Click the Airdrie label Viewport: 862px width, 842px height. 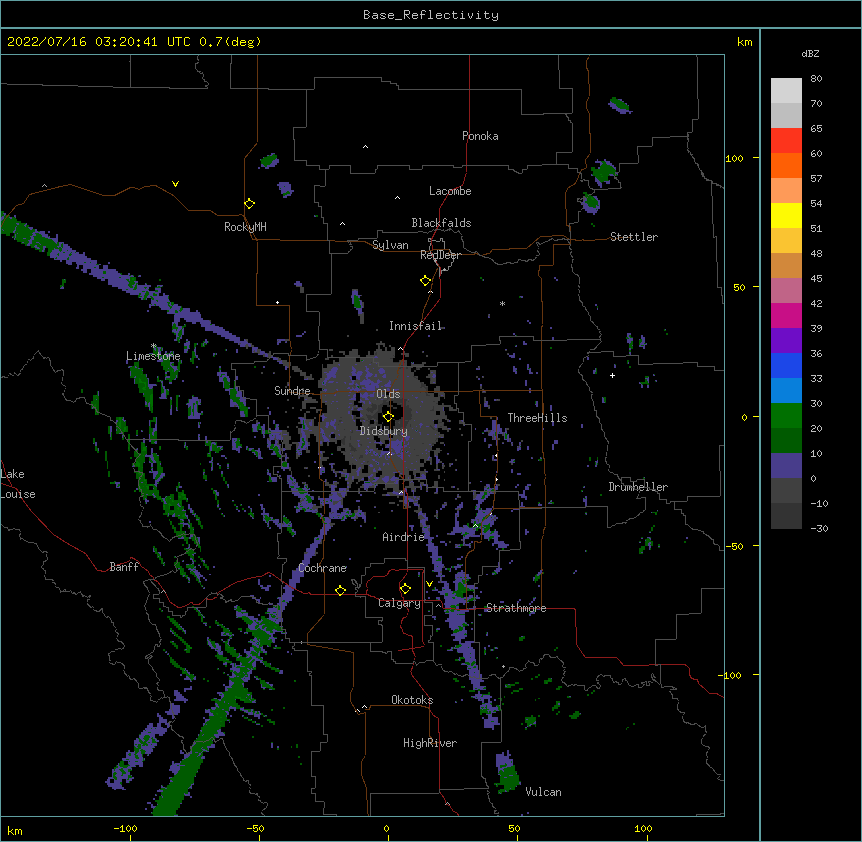[403, 537]
